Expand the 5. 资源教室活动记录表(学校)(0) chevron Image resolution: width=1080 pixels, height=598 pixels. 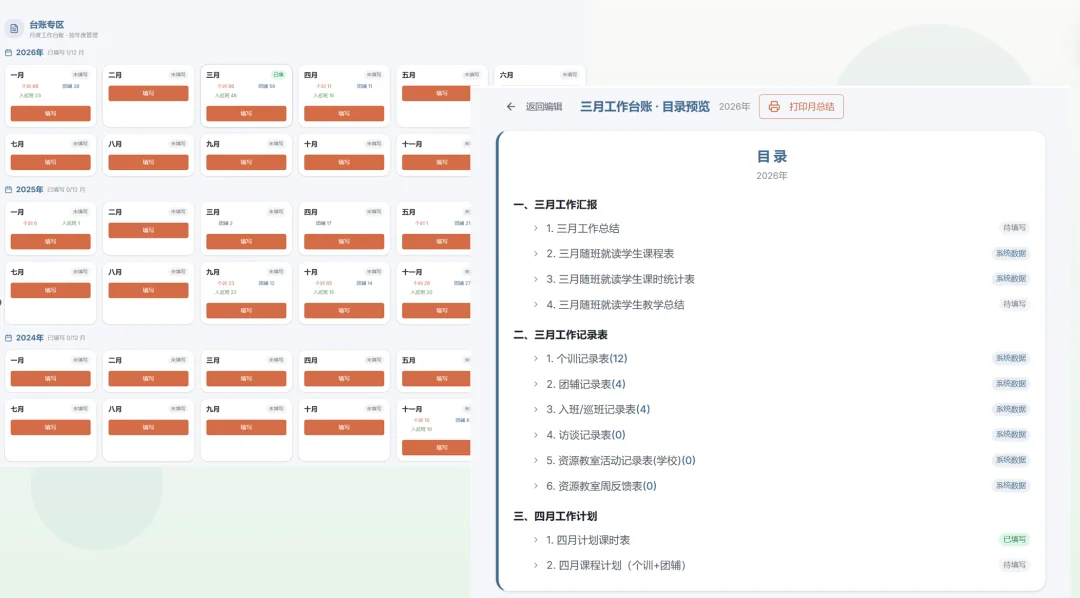[536, 460]
